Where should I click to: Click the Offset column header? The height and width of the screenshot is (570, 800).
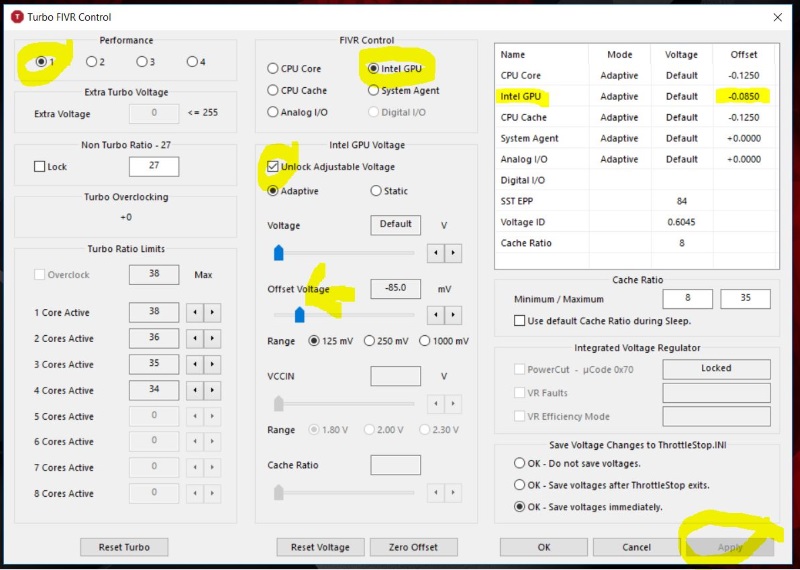point(744,55)
